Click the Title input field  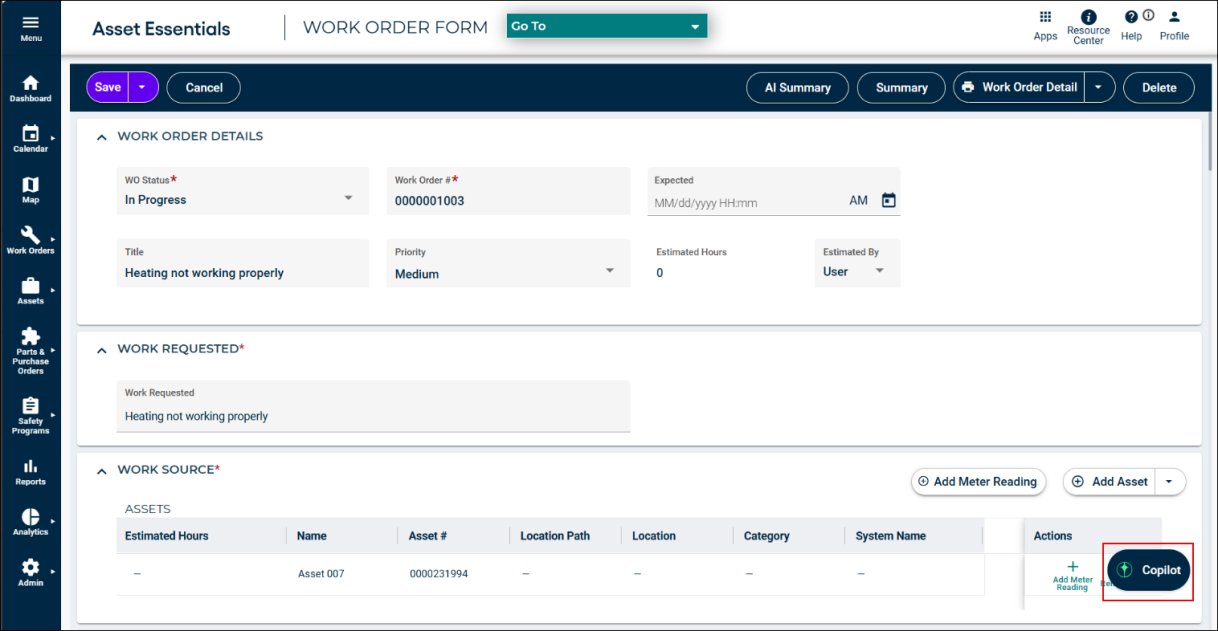tap(243, 264)
